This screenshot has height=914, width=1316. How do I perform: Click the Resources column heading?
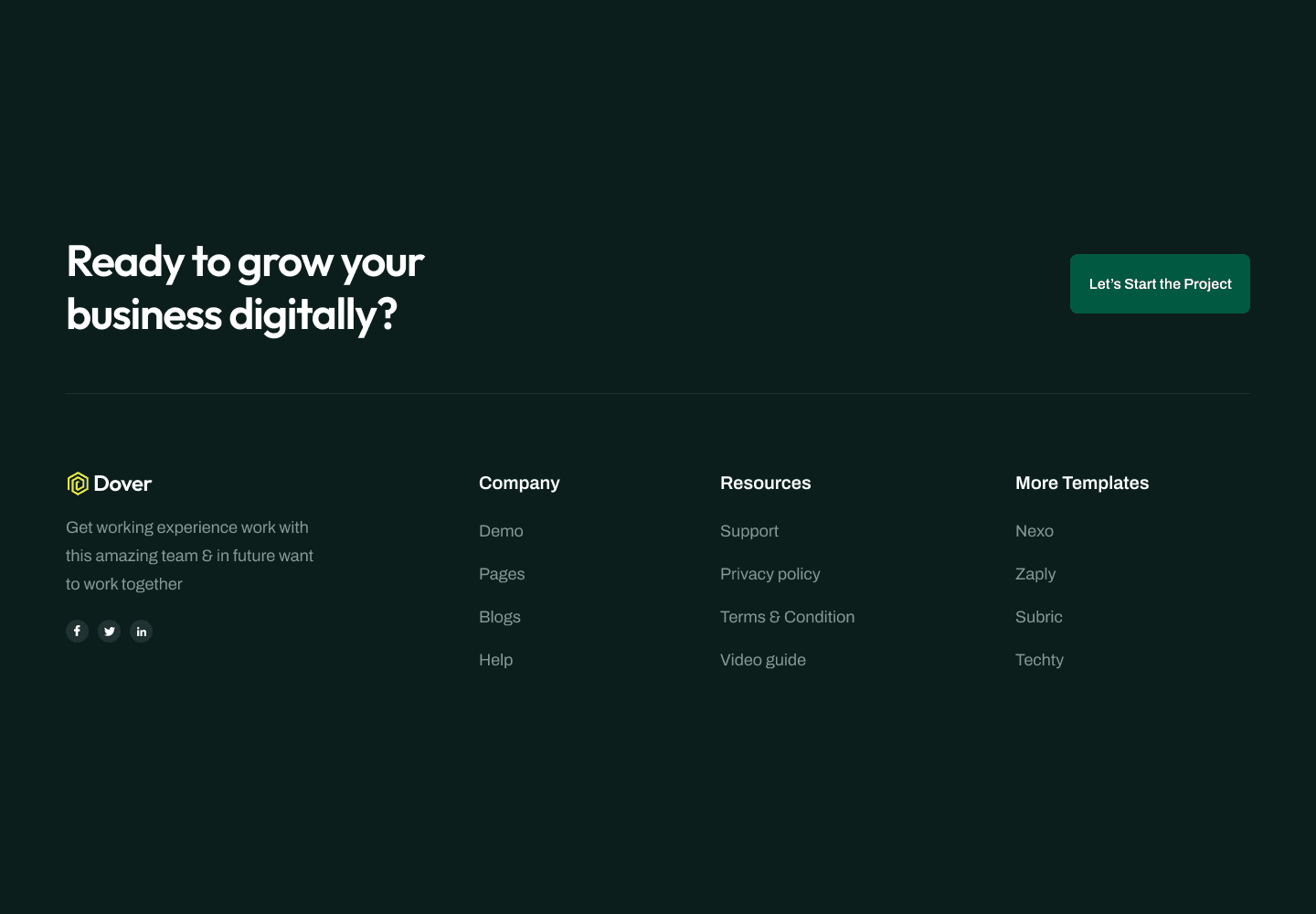pos(766,483)
